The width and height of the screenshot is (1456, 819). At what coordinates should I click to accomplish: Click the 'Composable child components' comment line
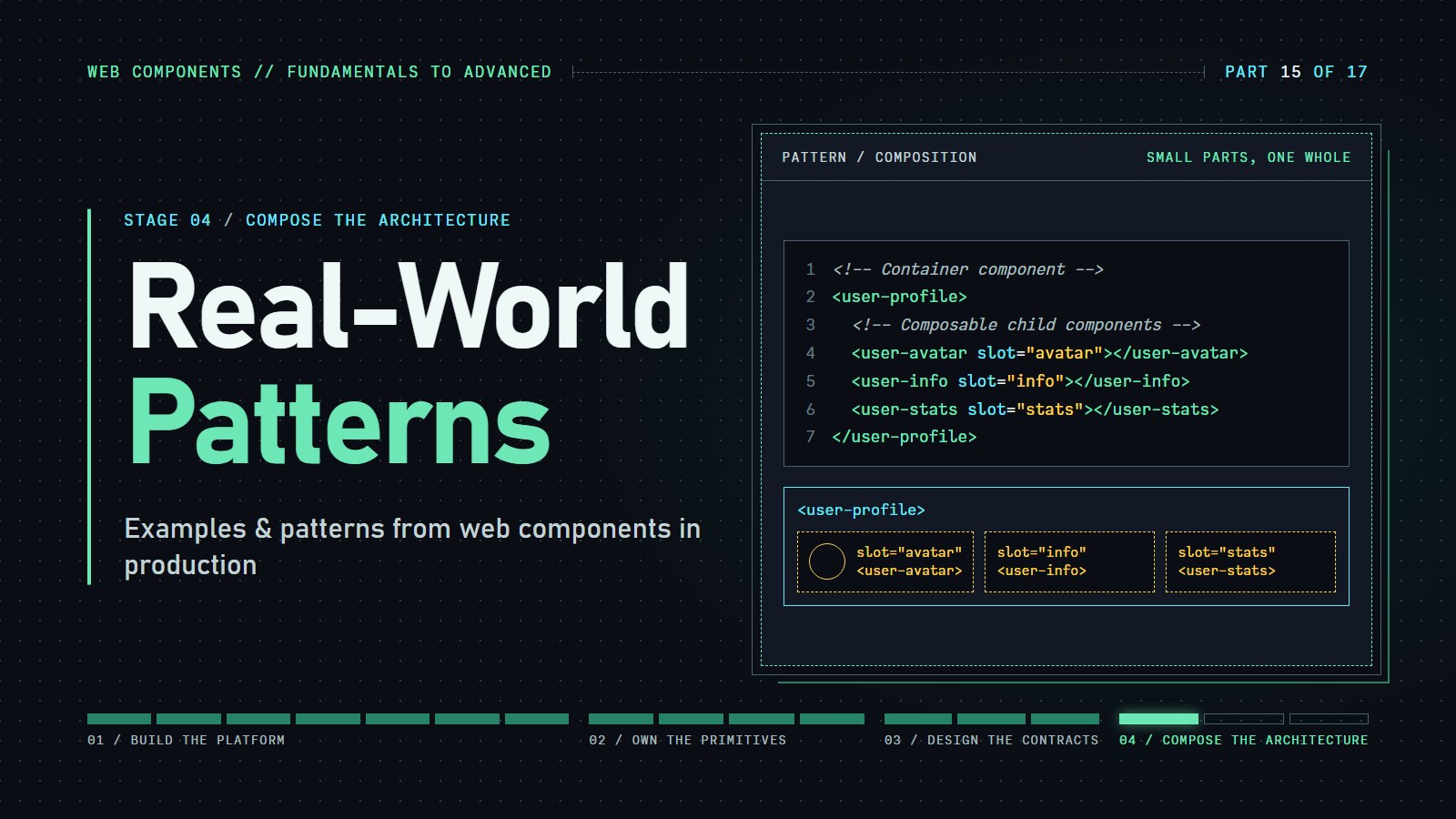1026,325
